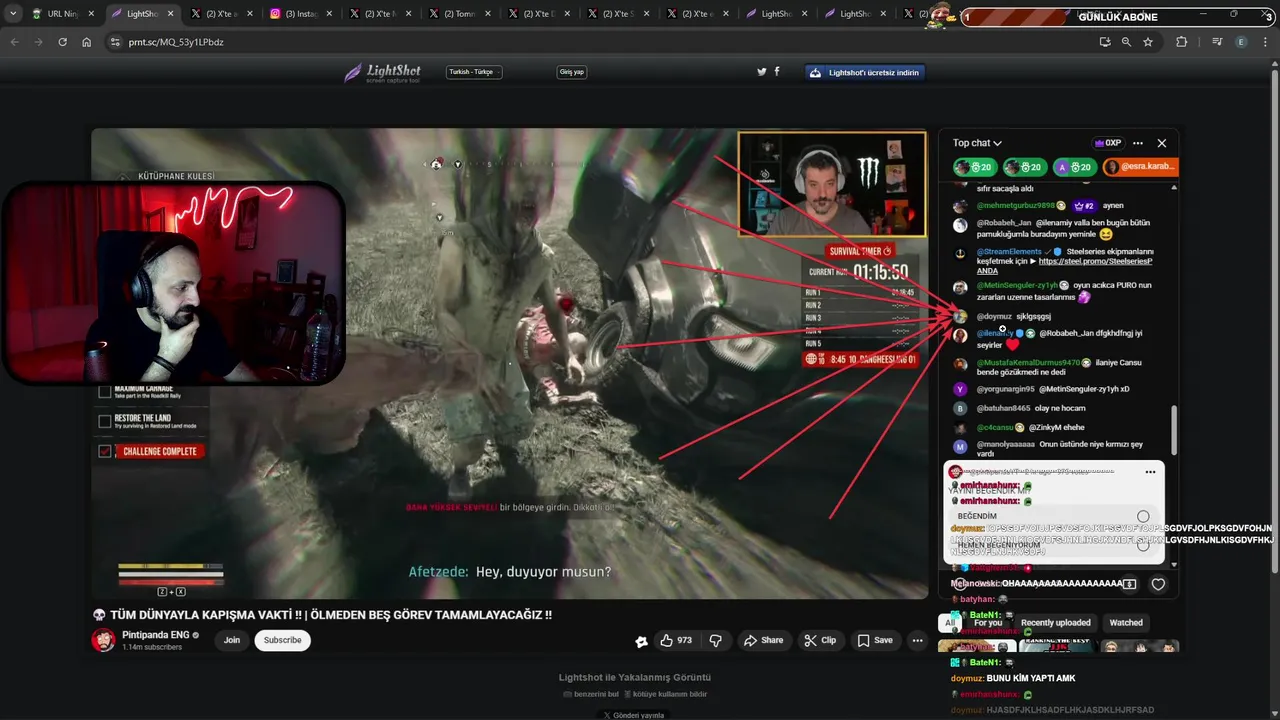Click the Pintipanda ENG channel name
Screen dimensions: 1280x720
coord(155,635)
